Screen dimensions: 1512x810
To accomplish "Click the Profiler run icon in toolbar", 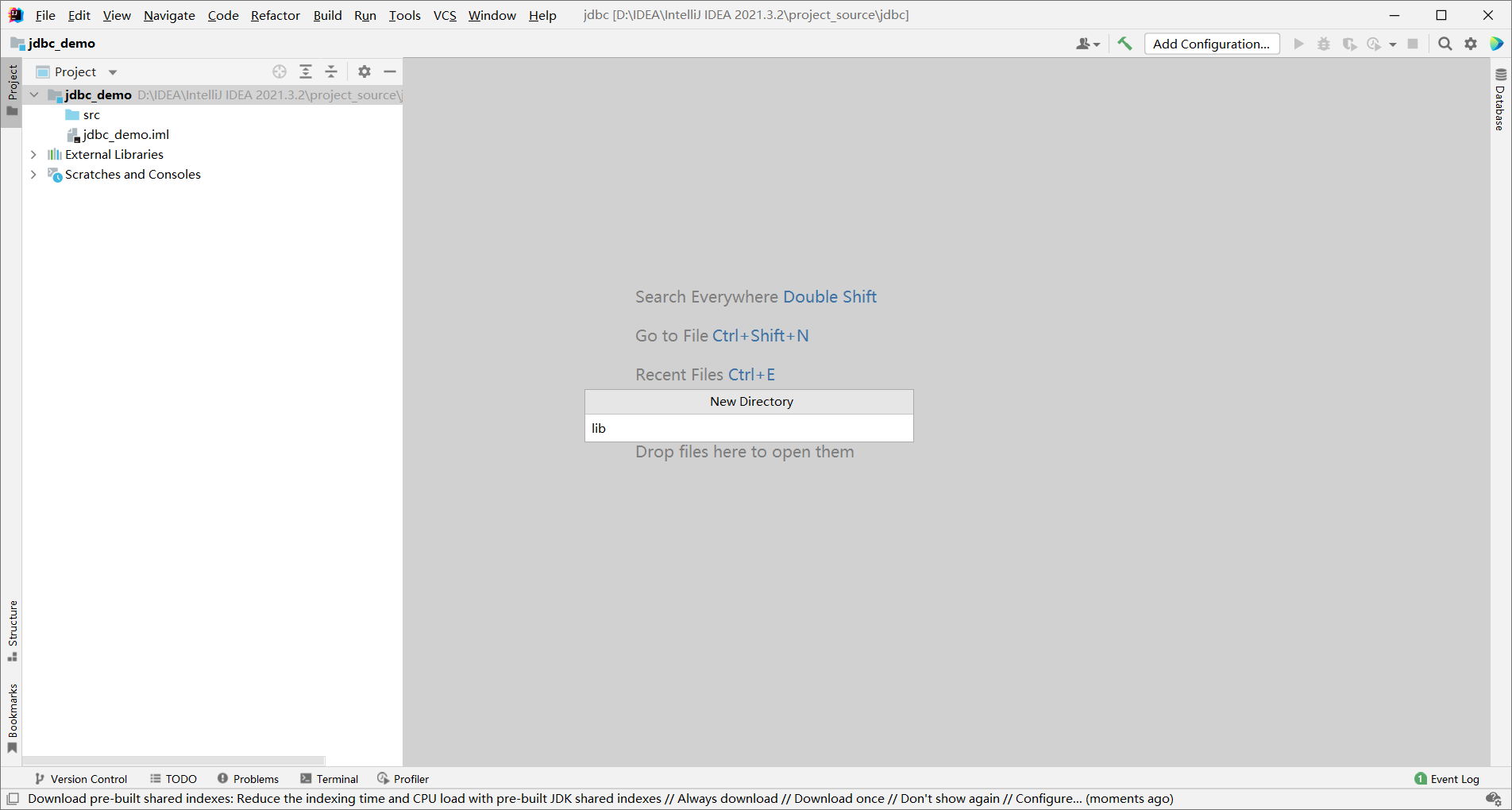I will coord(1374,44).
